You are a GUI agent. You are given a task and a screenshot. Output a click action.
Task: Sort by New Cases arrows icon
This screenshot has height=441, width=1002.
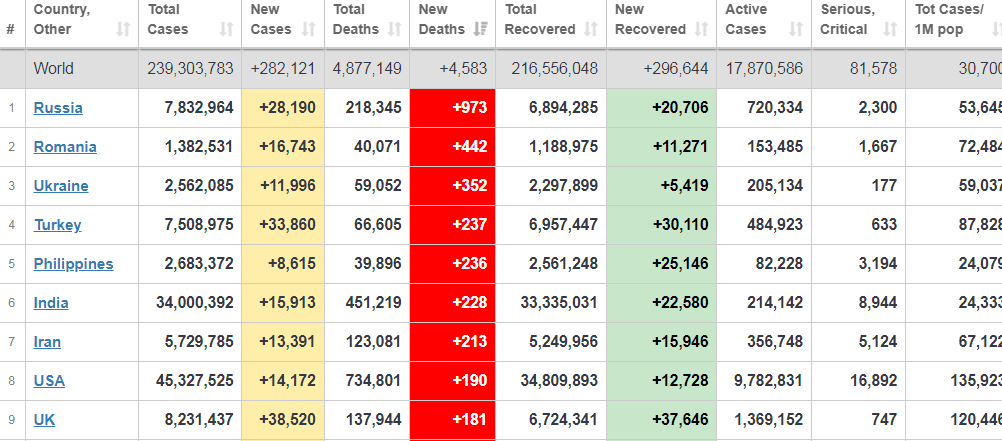point(309,29)
